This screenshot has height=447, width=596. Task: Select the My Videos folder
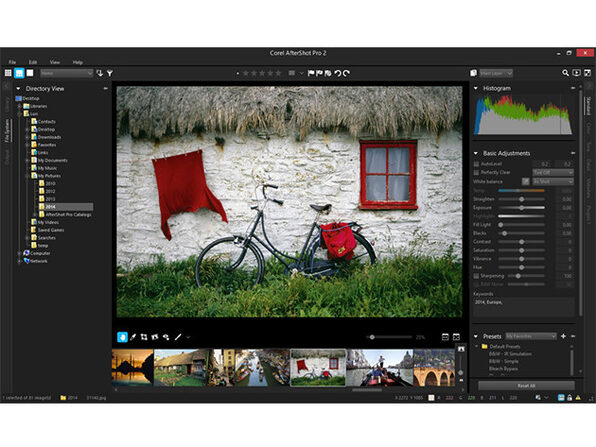point(45,222)
